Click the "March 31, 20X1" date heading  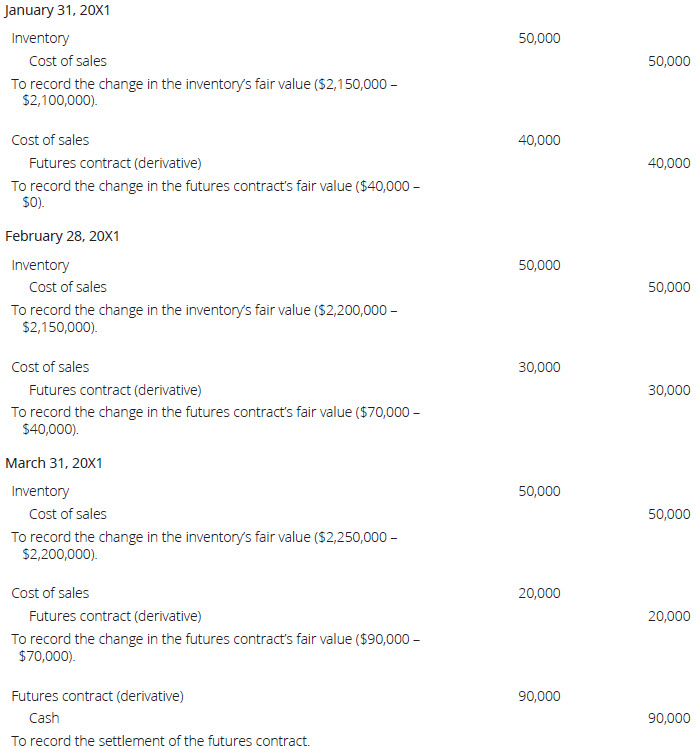[x=54, y=463]
